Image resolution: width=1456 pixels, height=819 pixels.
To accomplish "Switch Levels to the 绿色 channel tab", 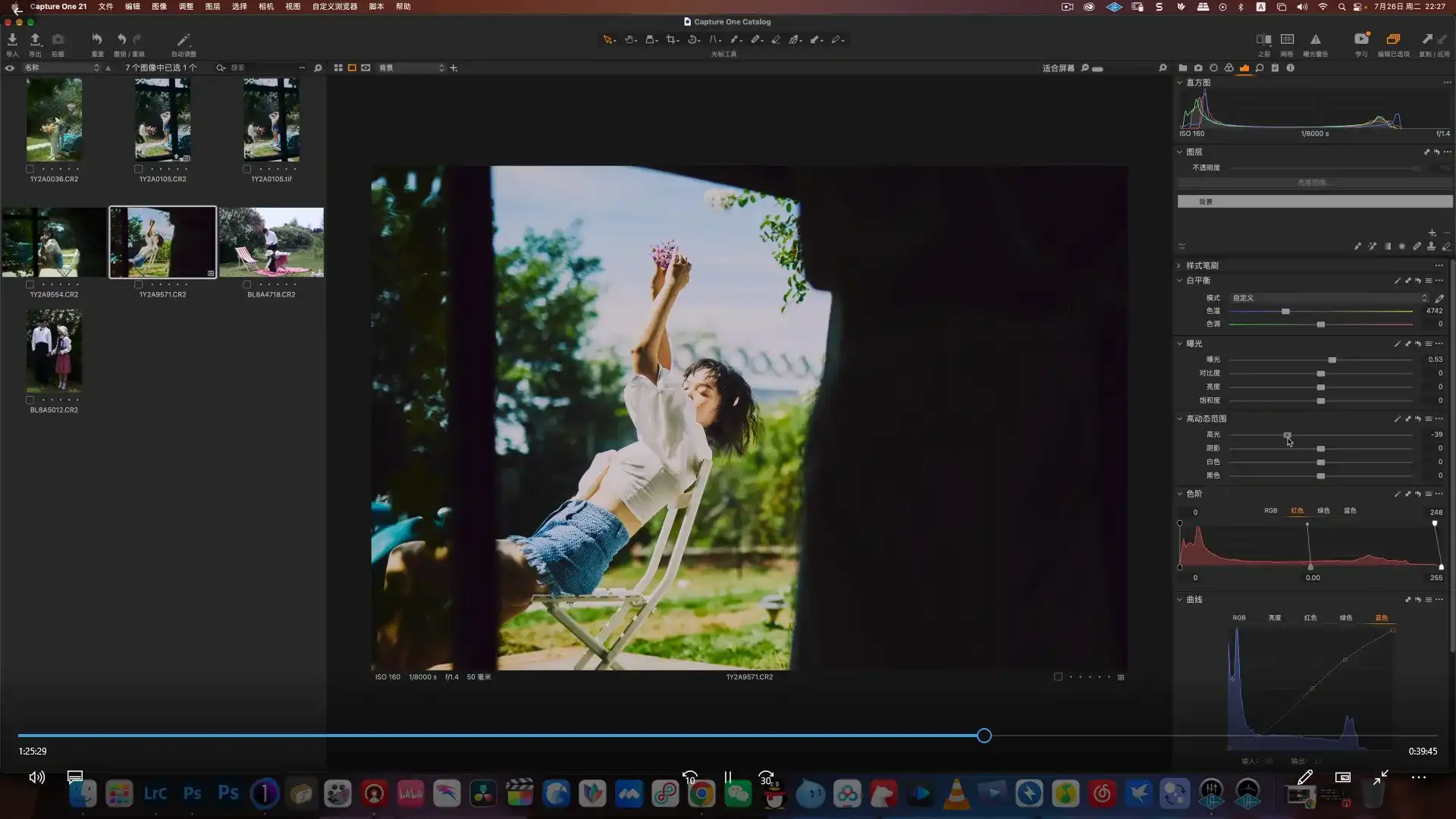I will tap(1323, 510).
